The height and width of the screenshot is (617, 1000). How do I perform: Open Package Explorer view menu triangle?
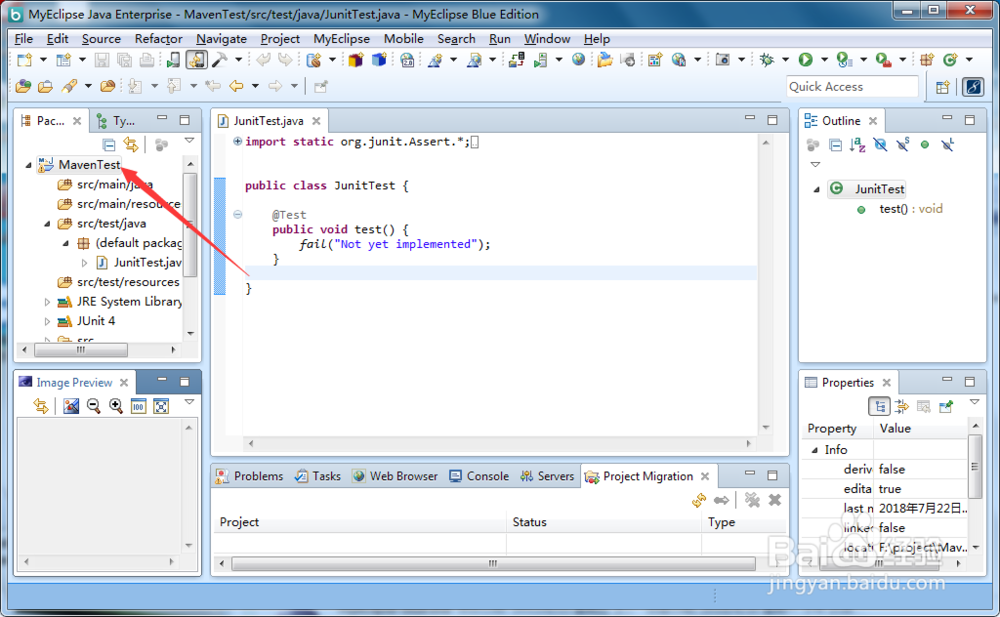[x=189, y=141]
